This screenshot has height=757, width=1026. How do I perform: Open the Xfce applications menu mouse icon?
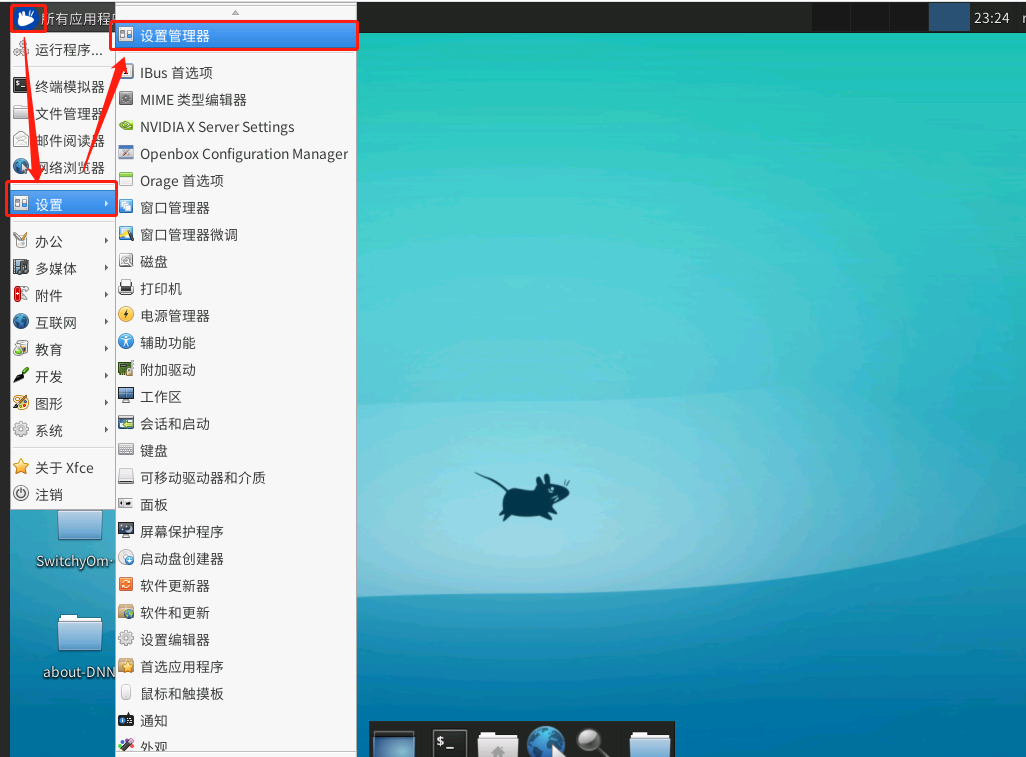[x=26, y=18]
